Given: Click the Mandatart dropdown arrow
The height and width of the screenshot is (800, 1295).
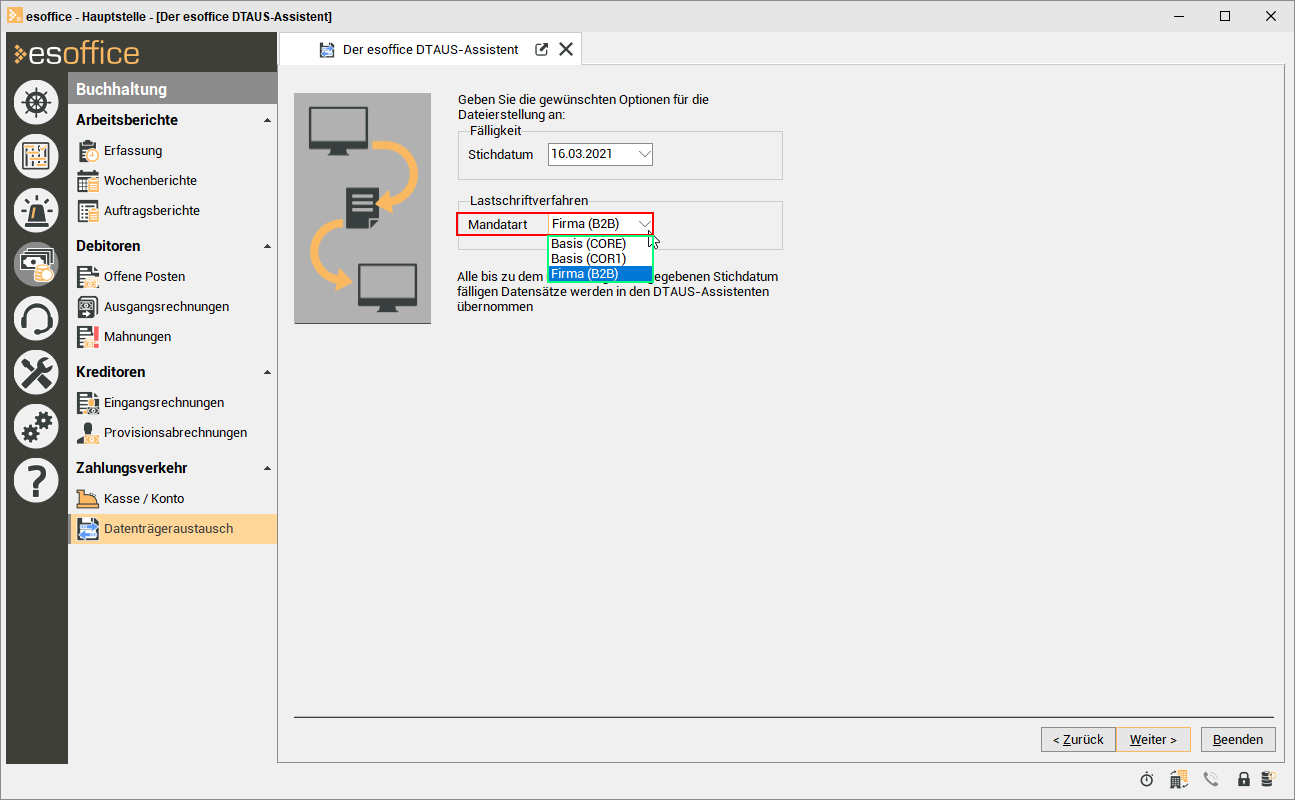Looking at the screenshot, I should pos(644,224).
